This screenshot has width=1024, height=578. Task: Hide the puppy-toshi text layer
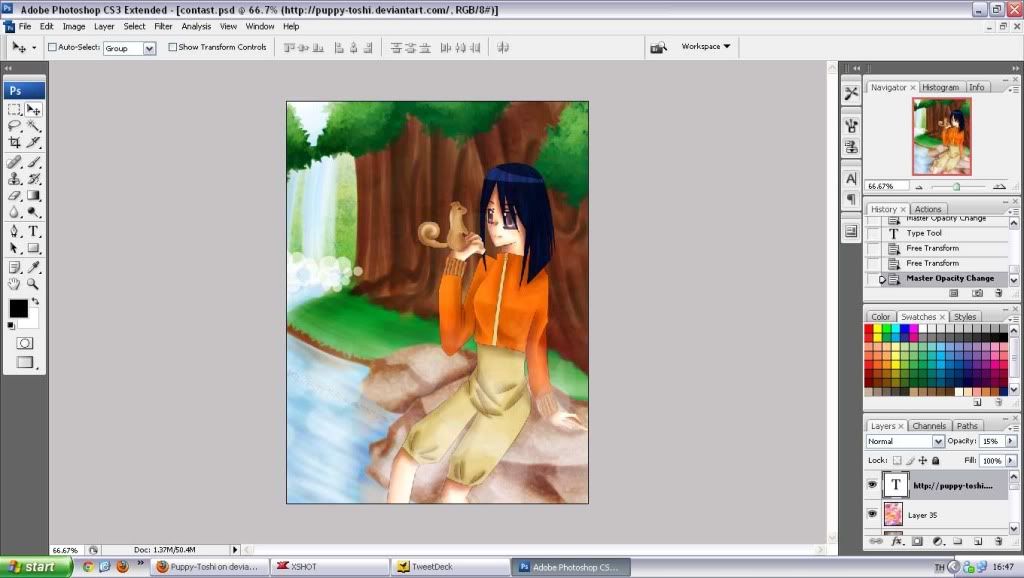(x=872, y=485)
